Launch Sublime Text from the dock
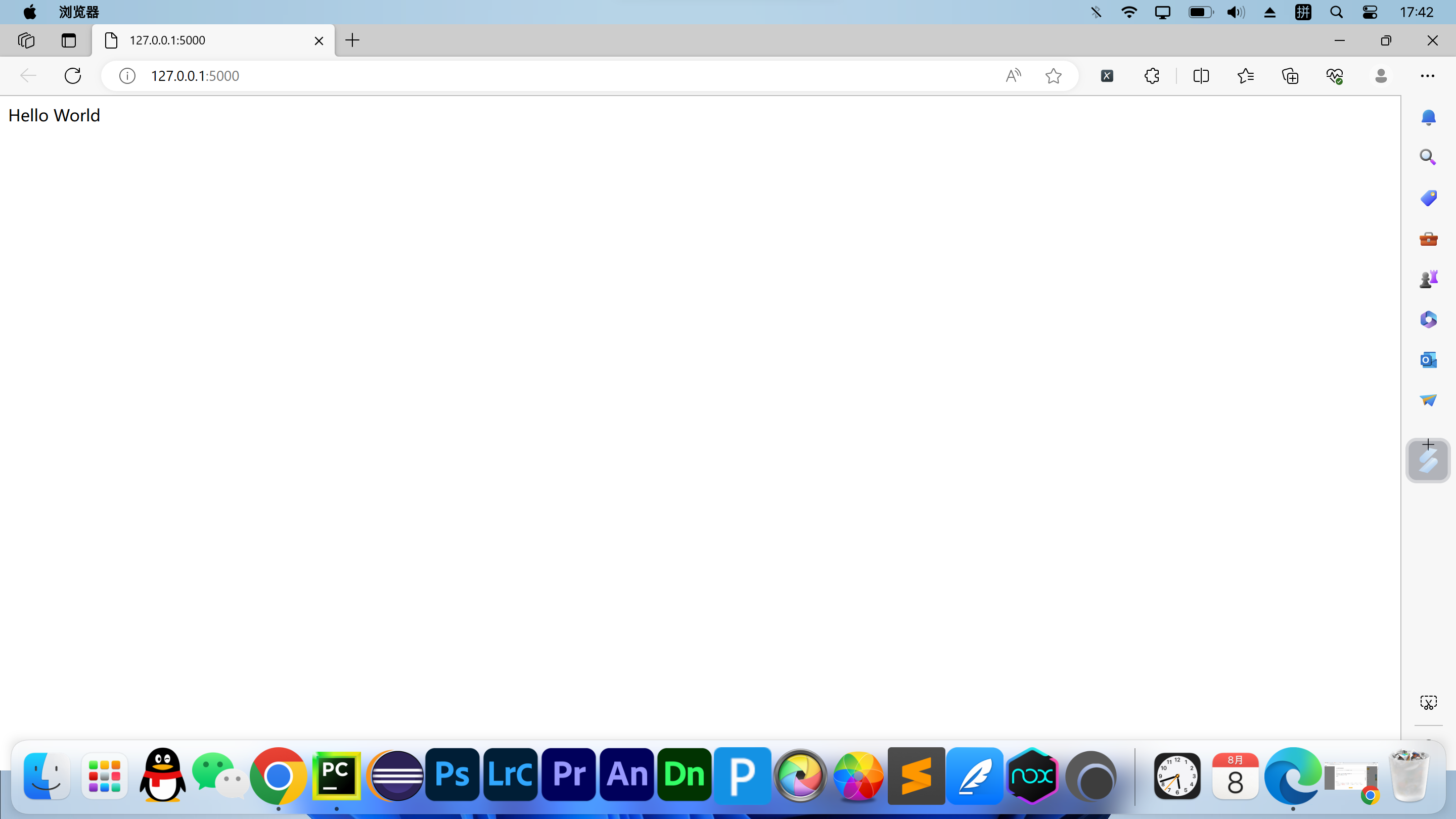 [x=916, y=776]
